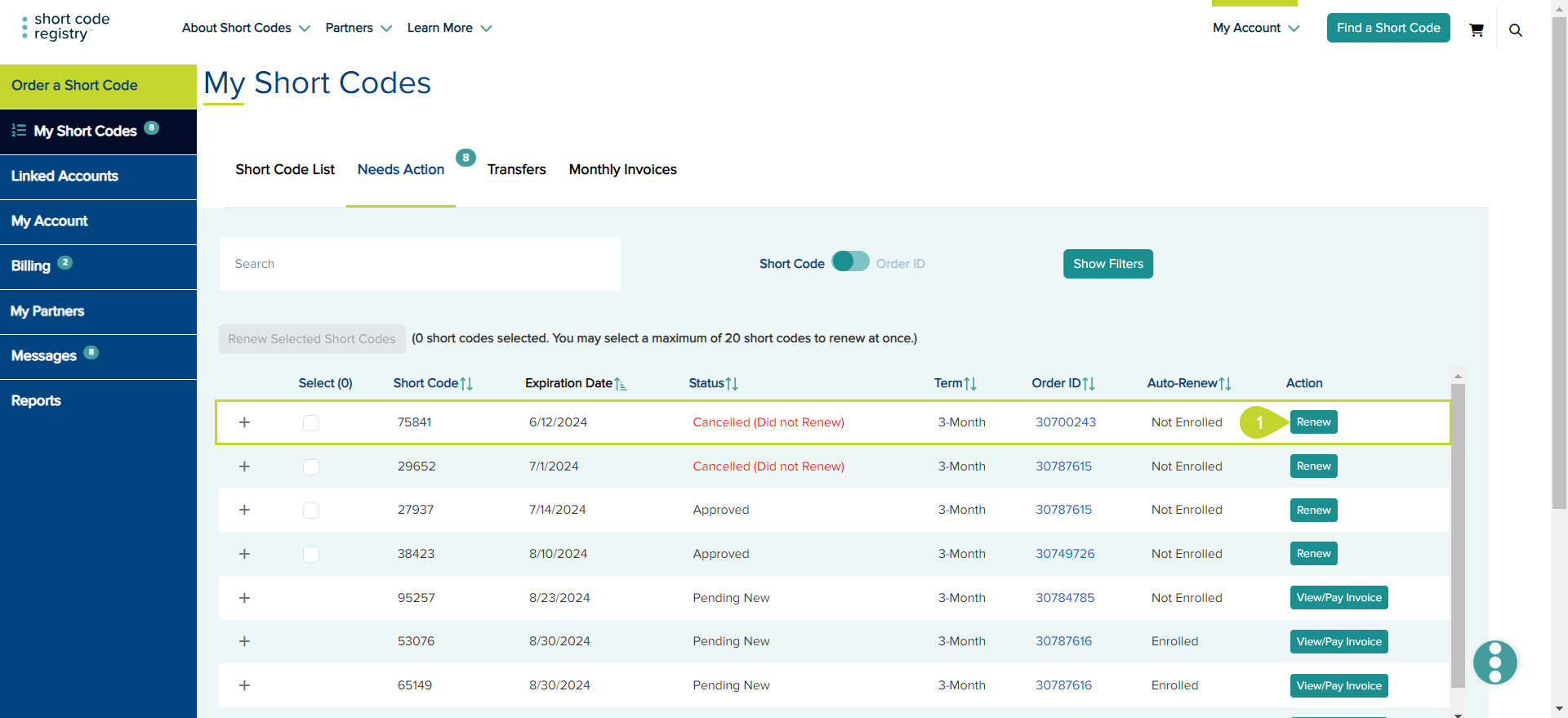The image size is (1568, 718).
Task: Click into the Search input field
Action: [x=420, y=264]
